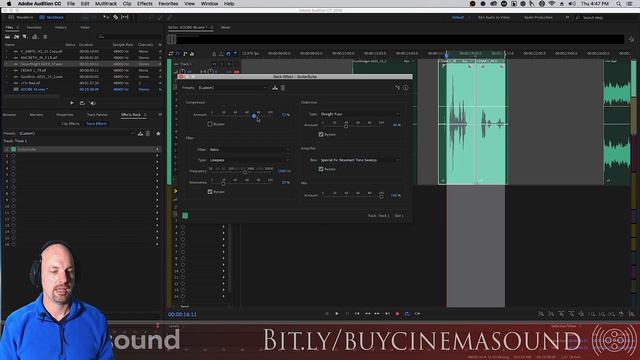Open the Amplifier Box dropdown
The height and width of the screenshot is (360, 640).
pos(360,160)
